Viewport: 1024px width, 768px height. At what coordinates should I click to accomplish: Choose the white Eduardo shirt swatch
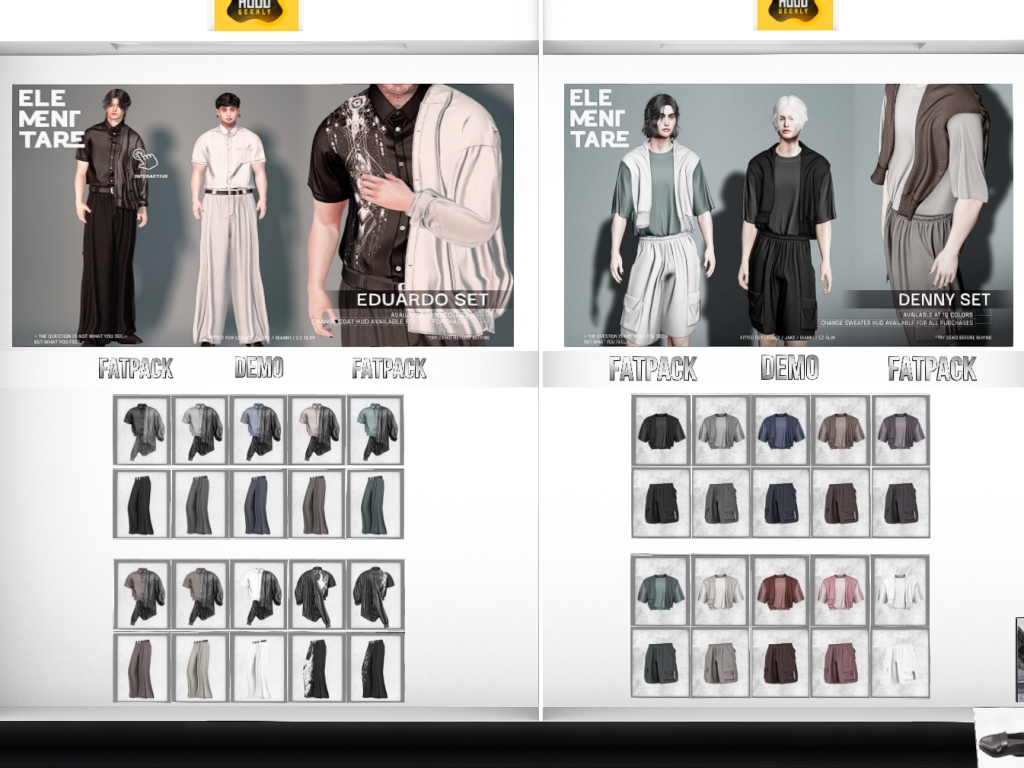(x=259, y=594)
